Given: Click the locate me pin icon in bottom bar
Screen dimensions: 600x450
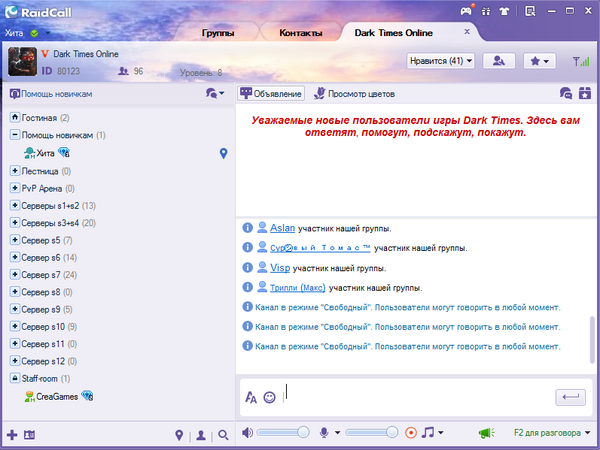Looking at the screenshot, I should 179,435.
